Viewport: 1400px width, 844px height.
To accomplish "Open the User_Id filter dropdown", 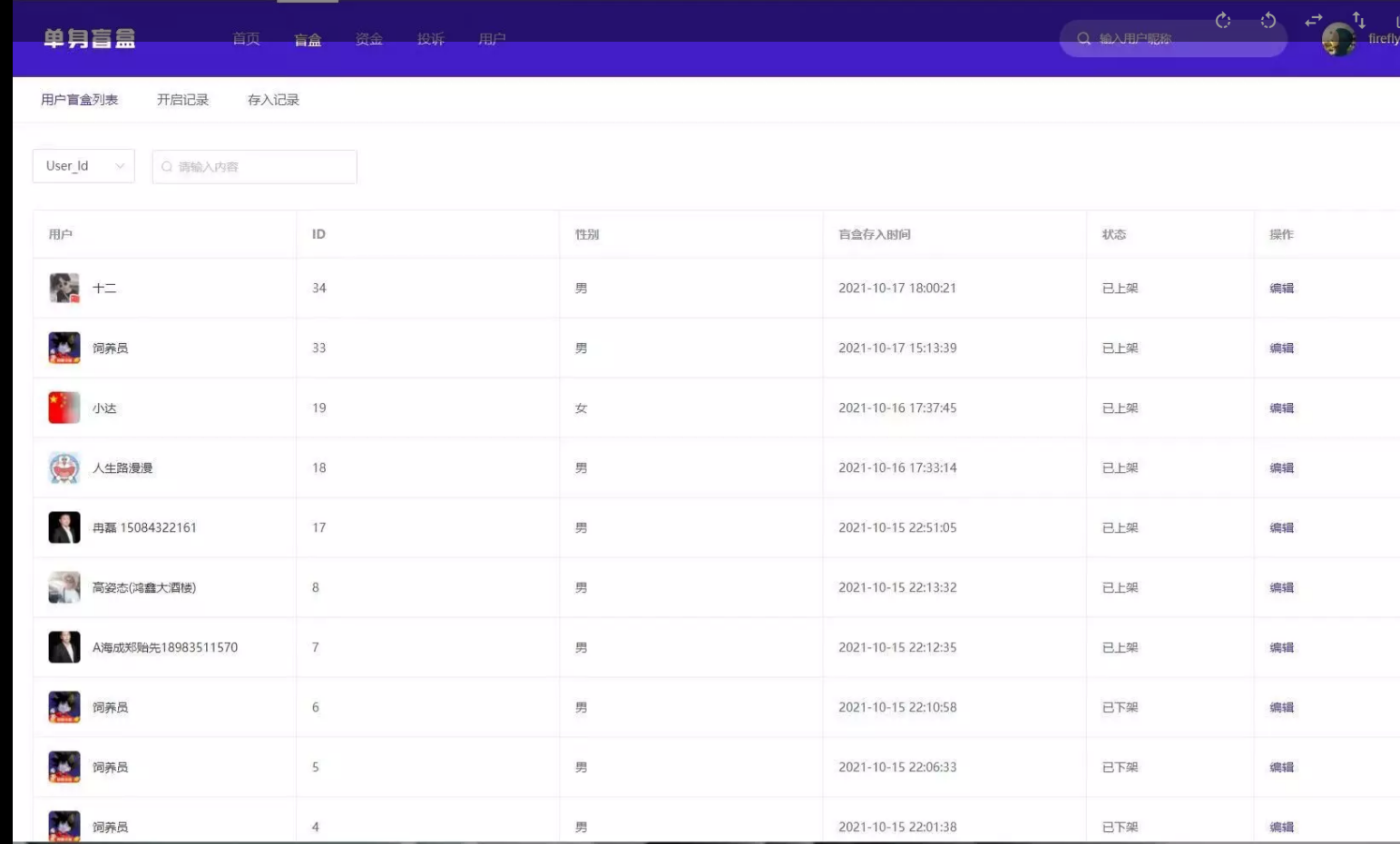I will click(x=83, y=166).
